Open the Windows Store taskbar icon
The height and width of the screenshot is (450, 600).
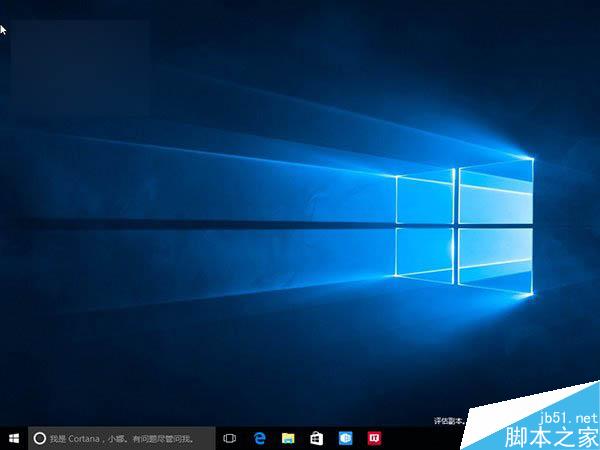tap(316, 439)
